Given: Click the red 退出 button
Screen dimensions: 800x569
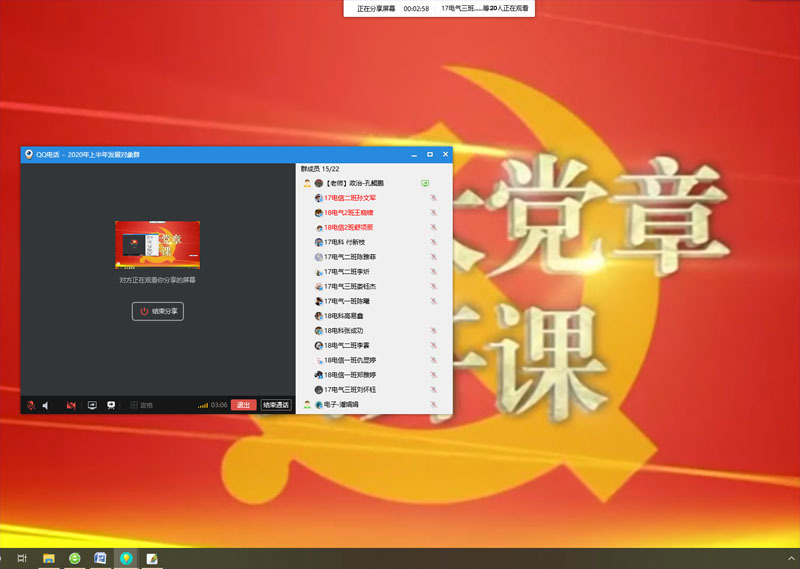Looking at the screenshot, I should [243, 405].
